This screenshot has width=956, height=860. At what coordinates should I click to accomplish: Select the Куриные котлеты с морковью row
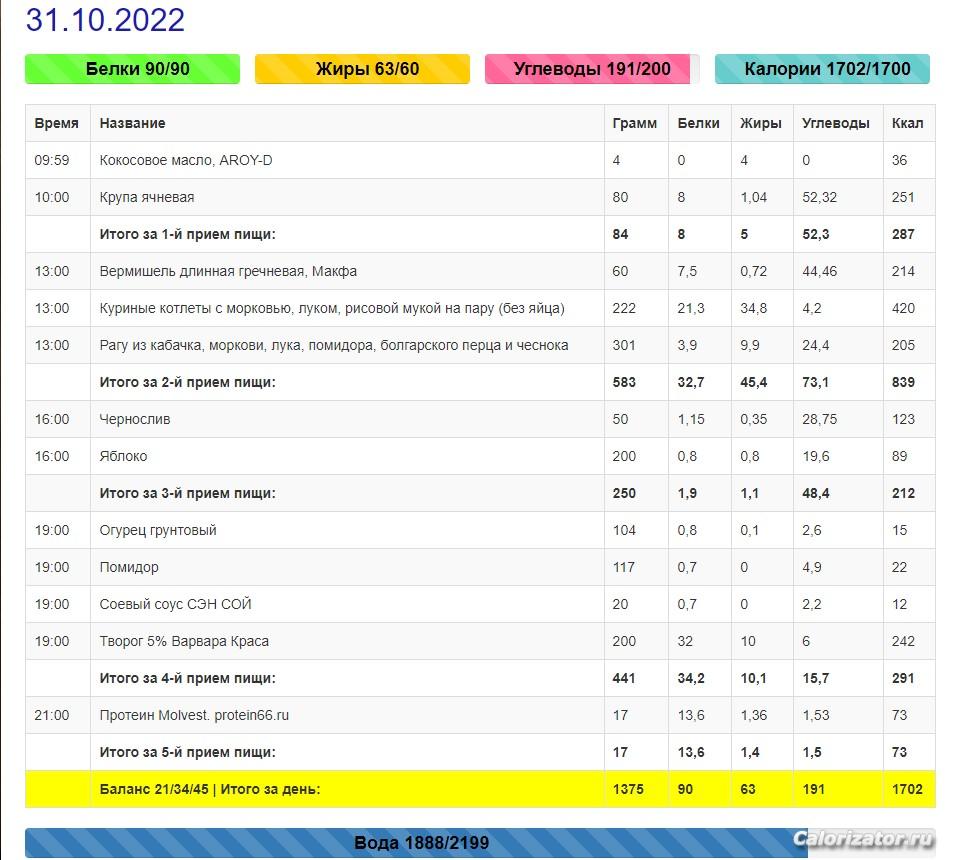331,308
